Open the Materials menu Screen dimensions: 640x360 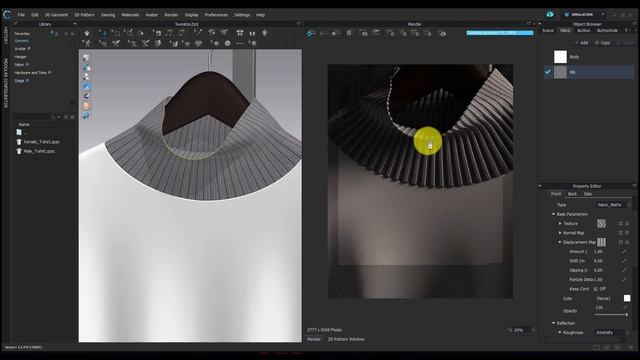[x=130, y=15]
